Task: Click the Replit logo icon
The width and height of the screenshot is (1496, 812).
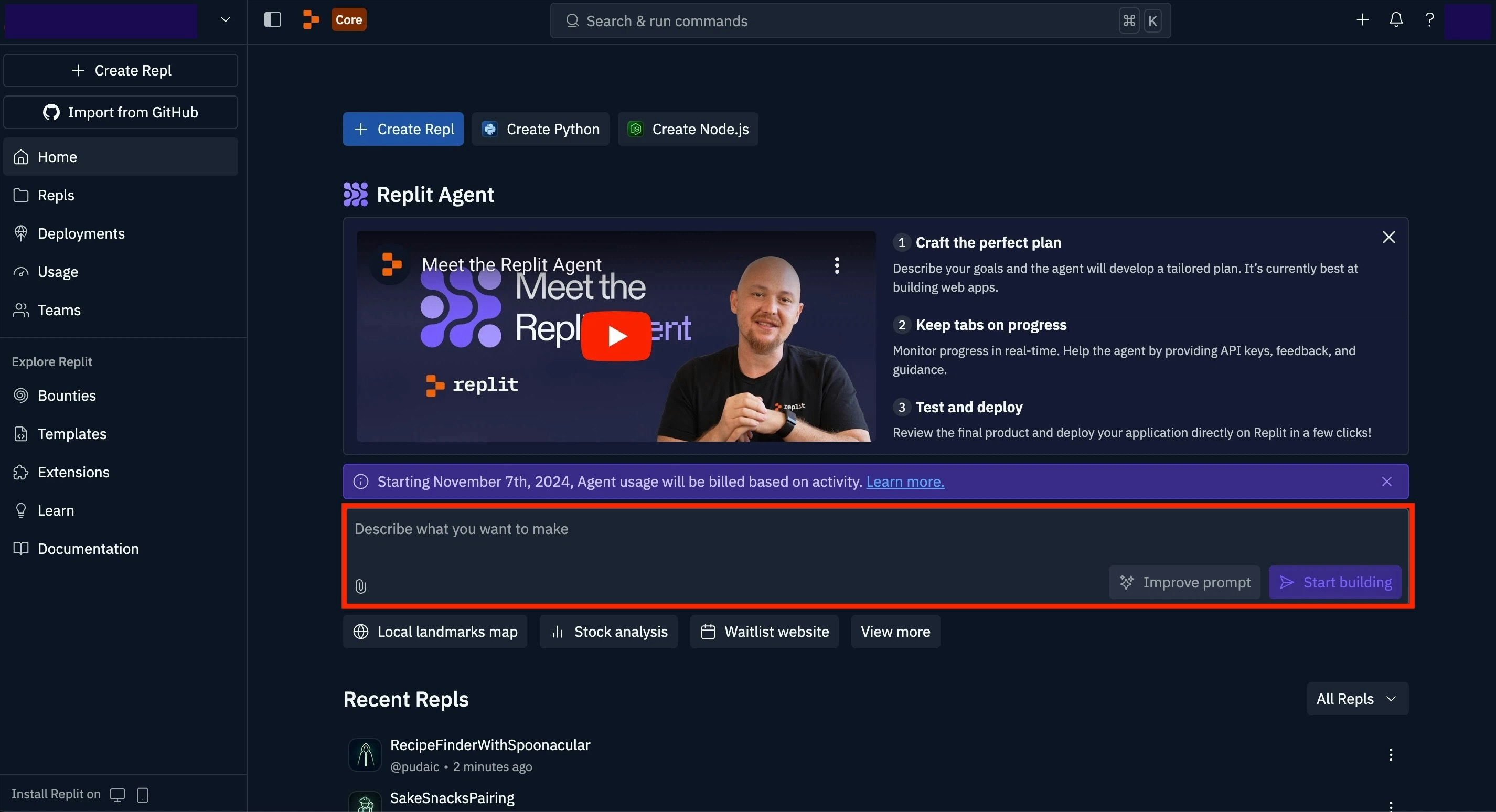Action: point(311,20)
